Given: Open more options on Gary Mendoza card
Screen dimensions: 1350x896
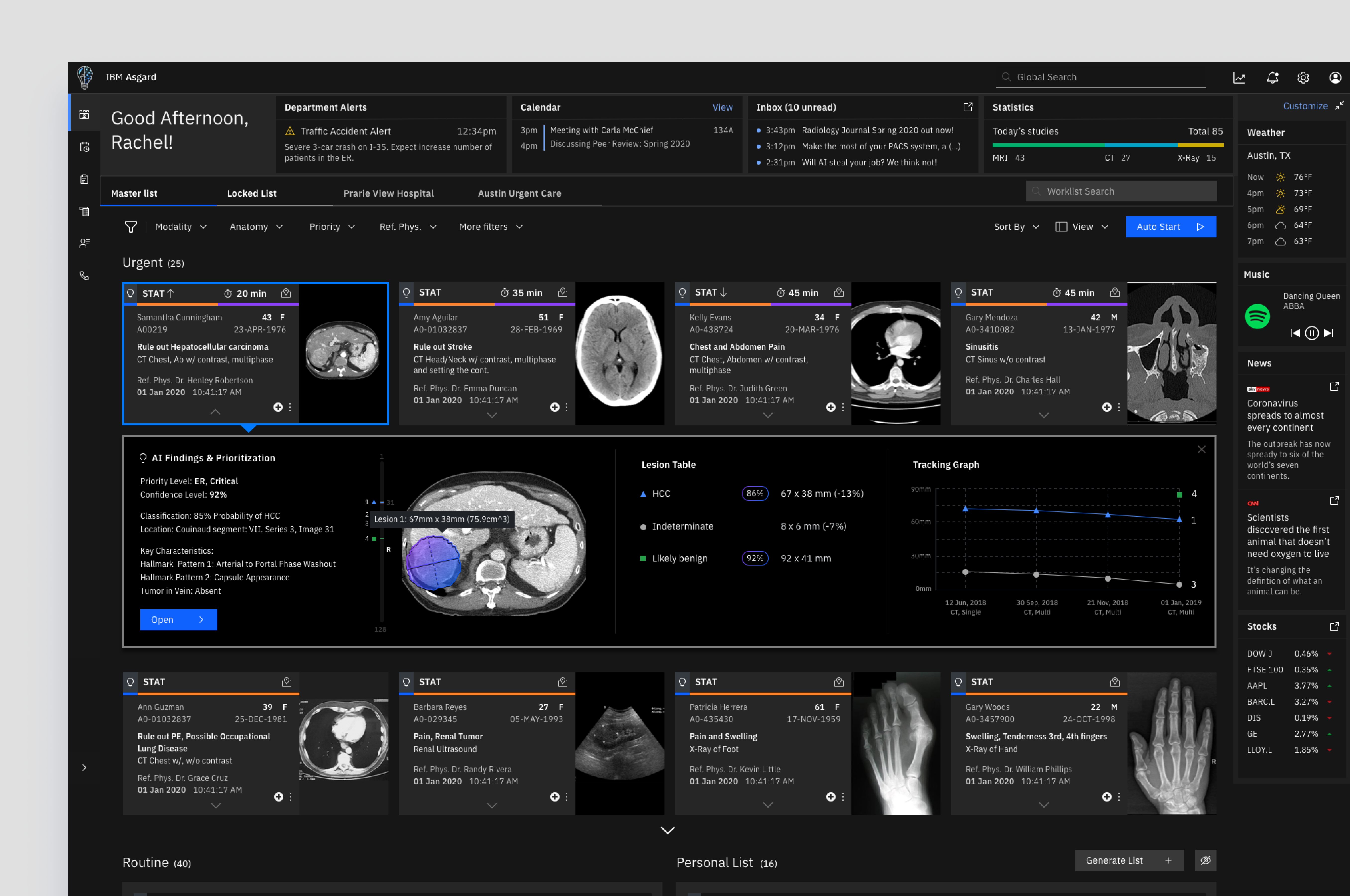Looking at the screenshot, I should click(1119, 407).
